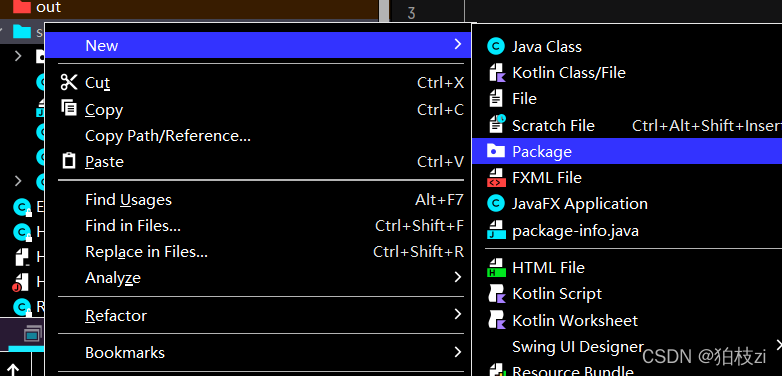This screenshot has width=782, height=376.
Task: Click the scissors Cut icon
Action: coord(69,82)
